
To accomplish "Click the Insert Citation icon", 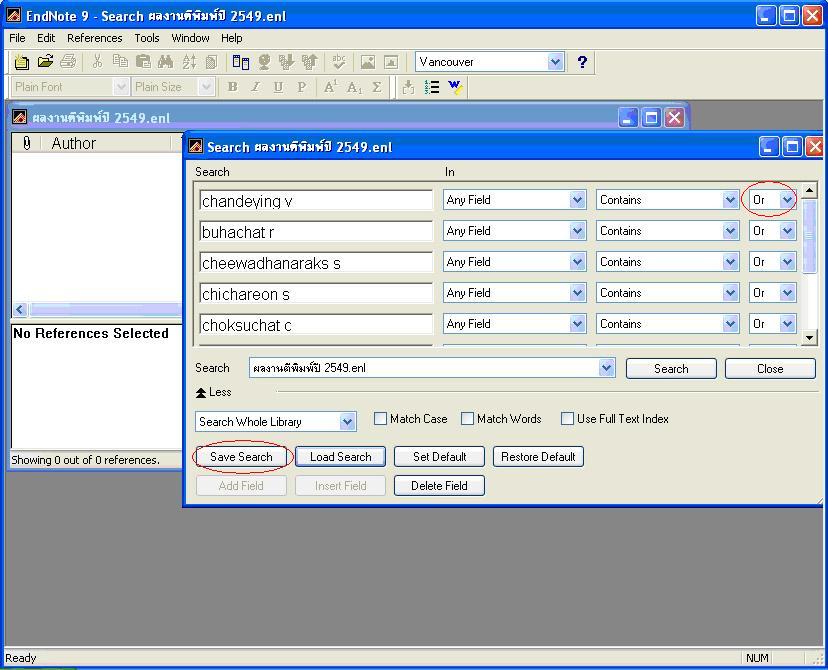I will pos(408,87).
